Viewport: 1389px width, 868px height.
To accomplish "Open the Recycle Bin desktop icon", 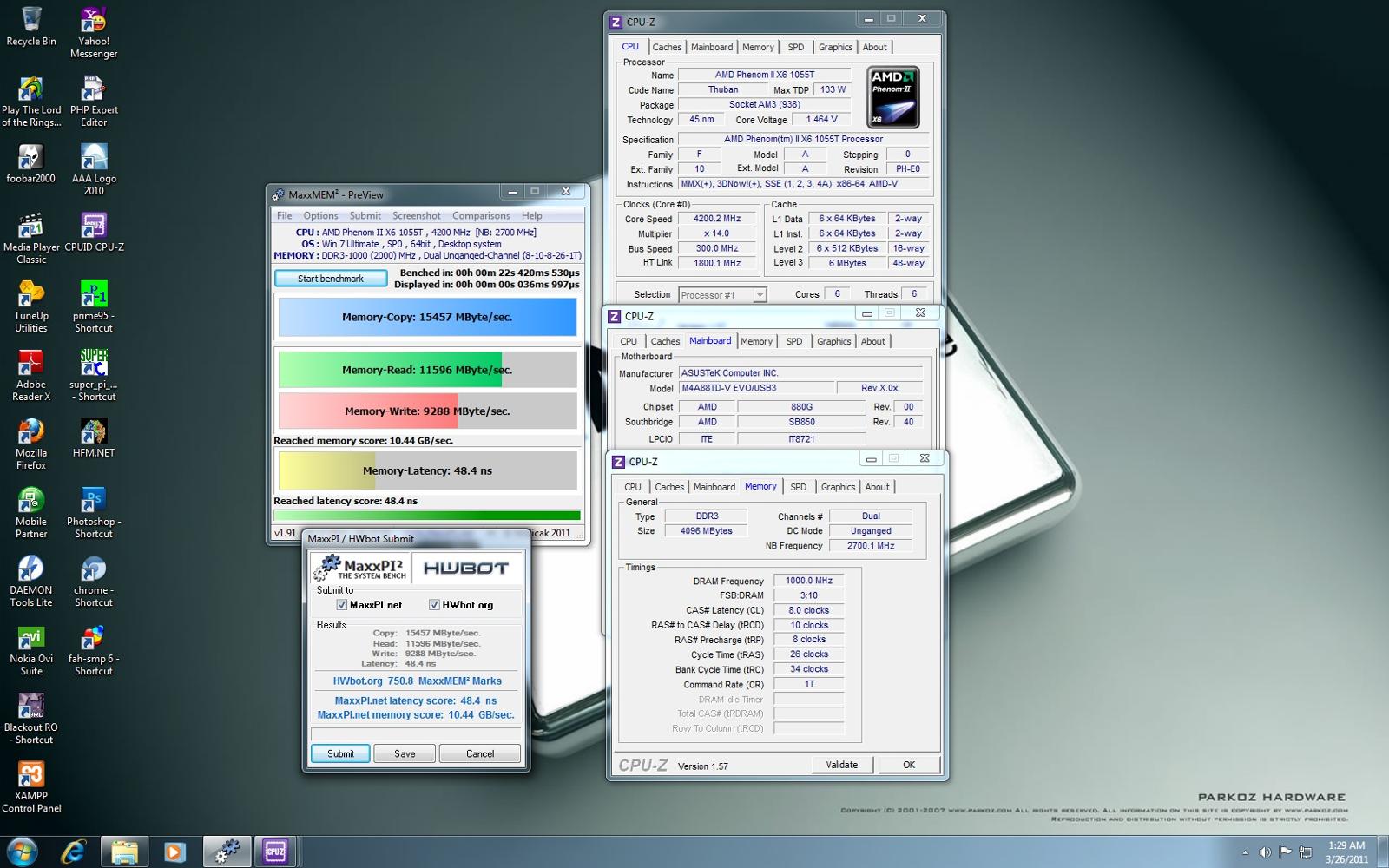I will coord(31,27).
